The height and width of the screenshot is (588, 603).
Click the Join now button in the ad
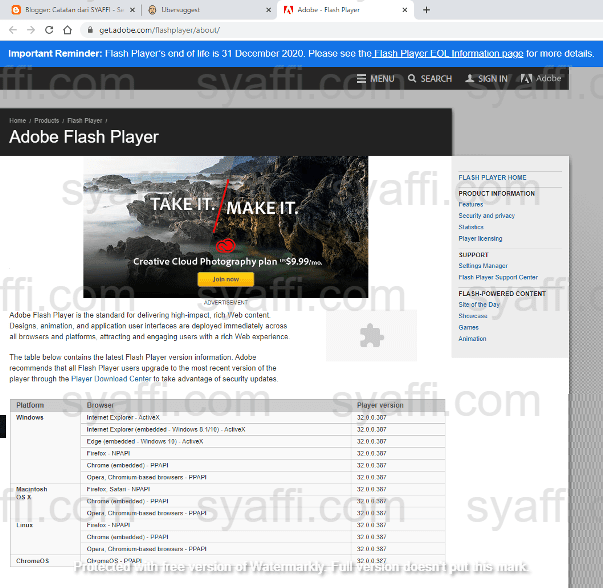point(226,279)
